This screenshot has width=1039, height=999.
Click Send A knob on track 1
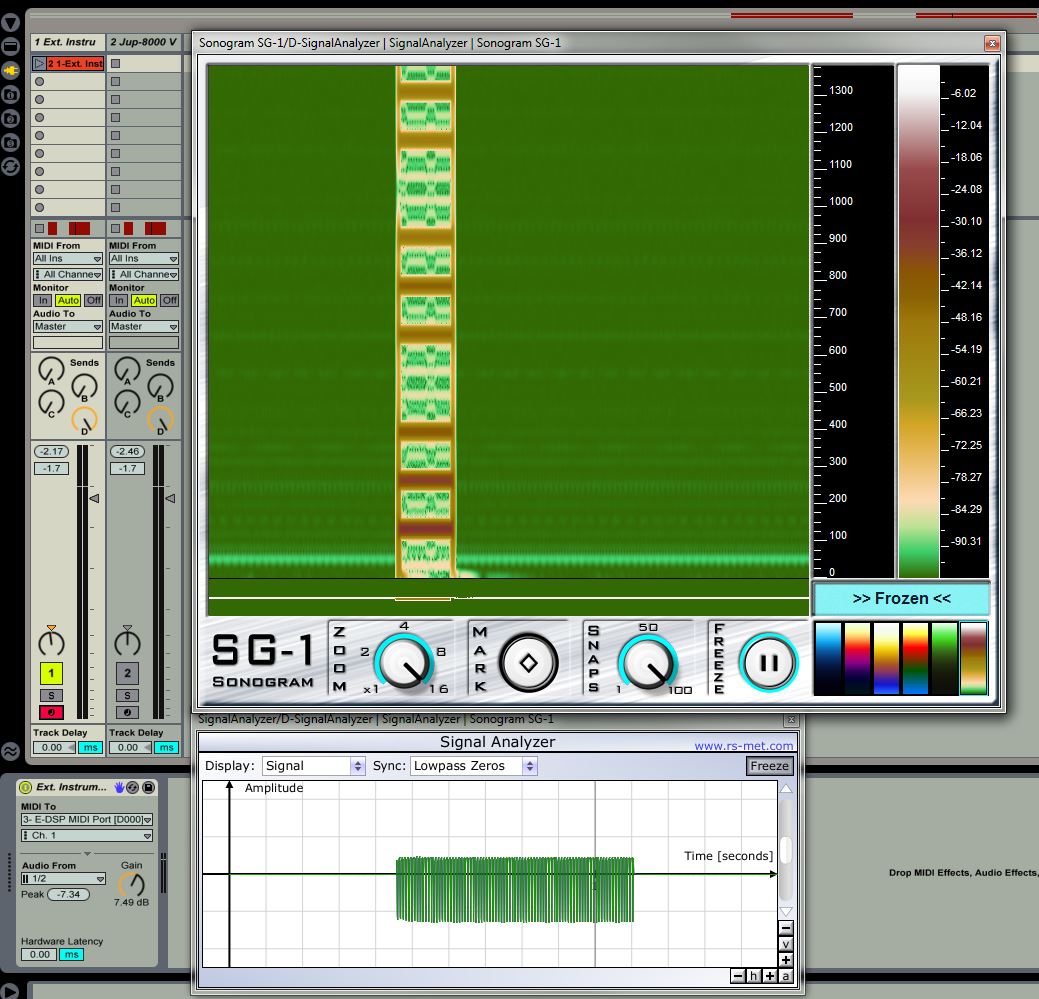(x=51, y=370)
